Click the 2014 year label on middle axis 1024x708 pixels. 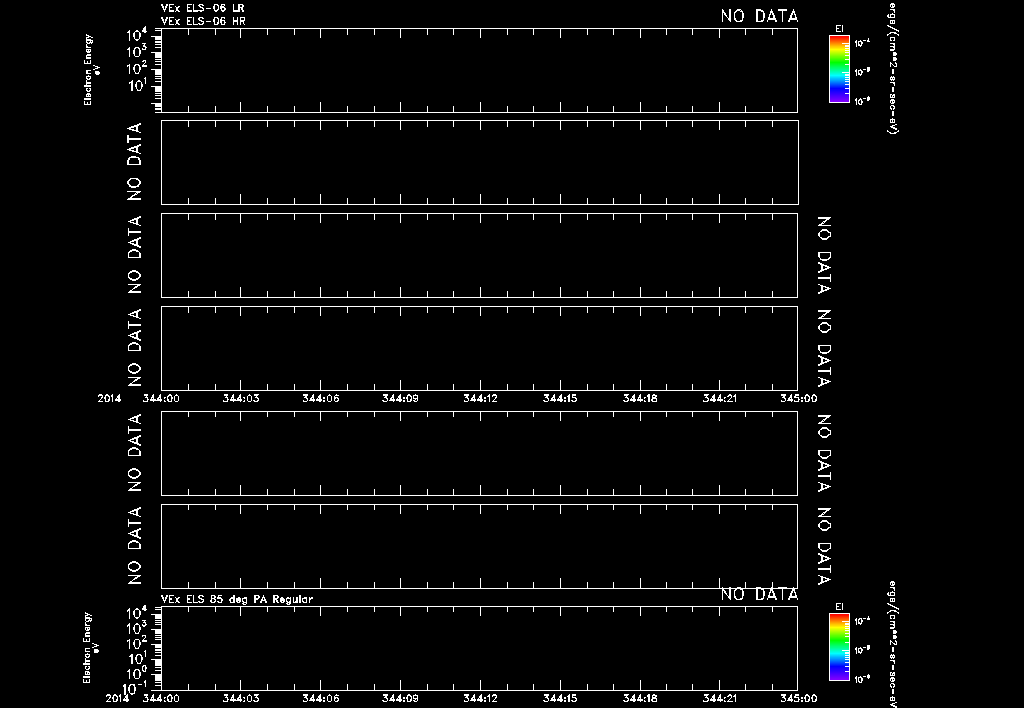[x=109, y=398]
